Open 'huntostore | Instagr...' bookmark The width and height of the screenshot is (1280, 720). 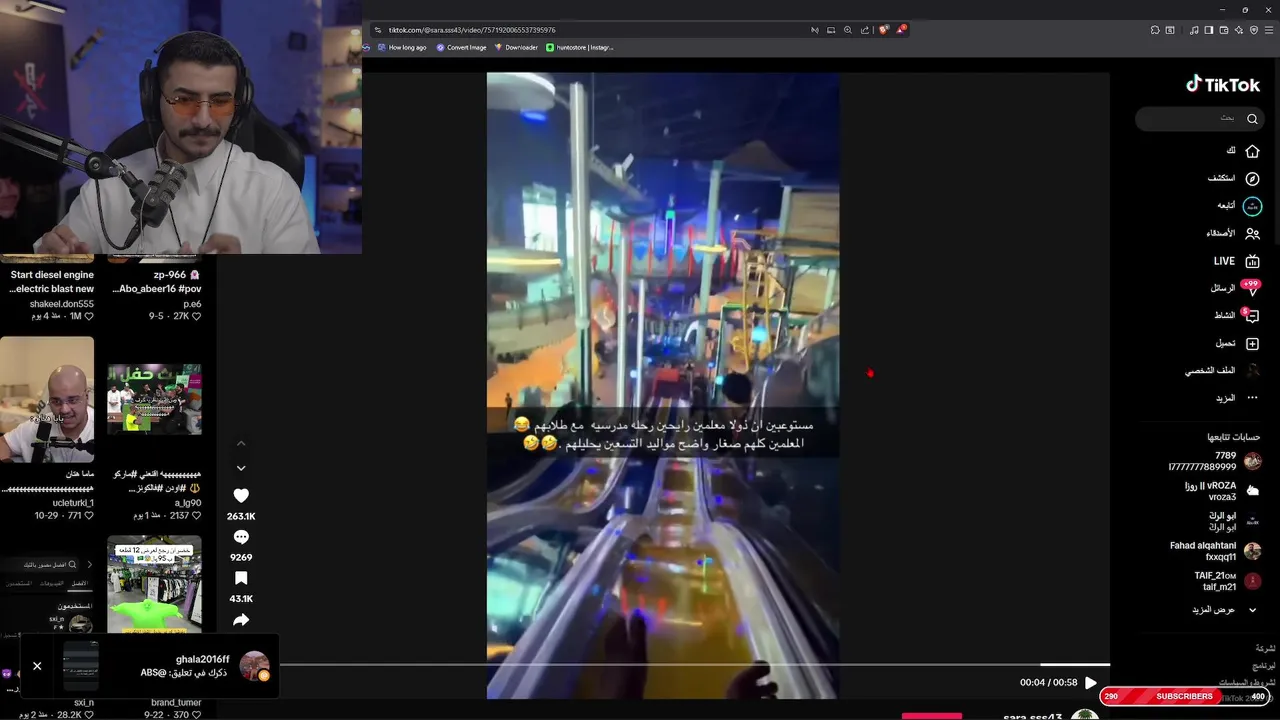580,47
